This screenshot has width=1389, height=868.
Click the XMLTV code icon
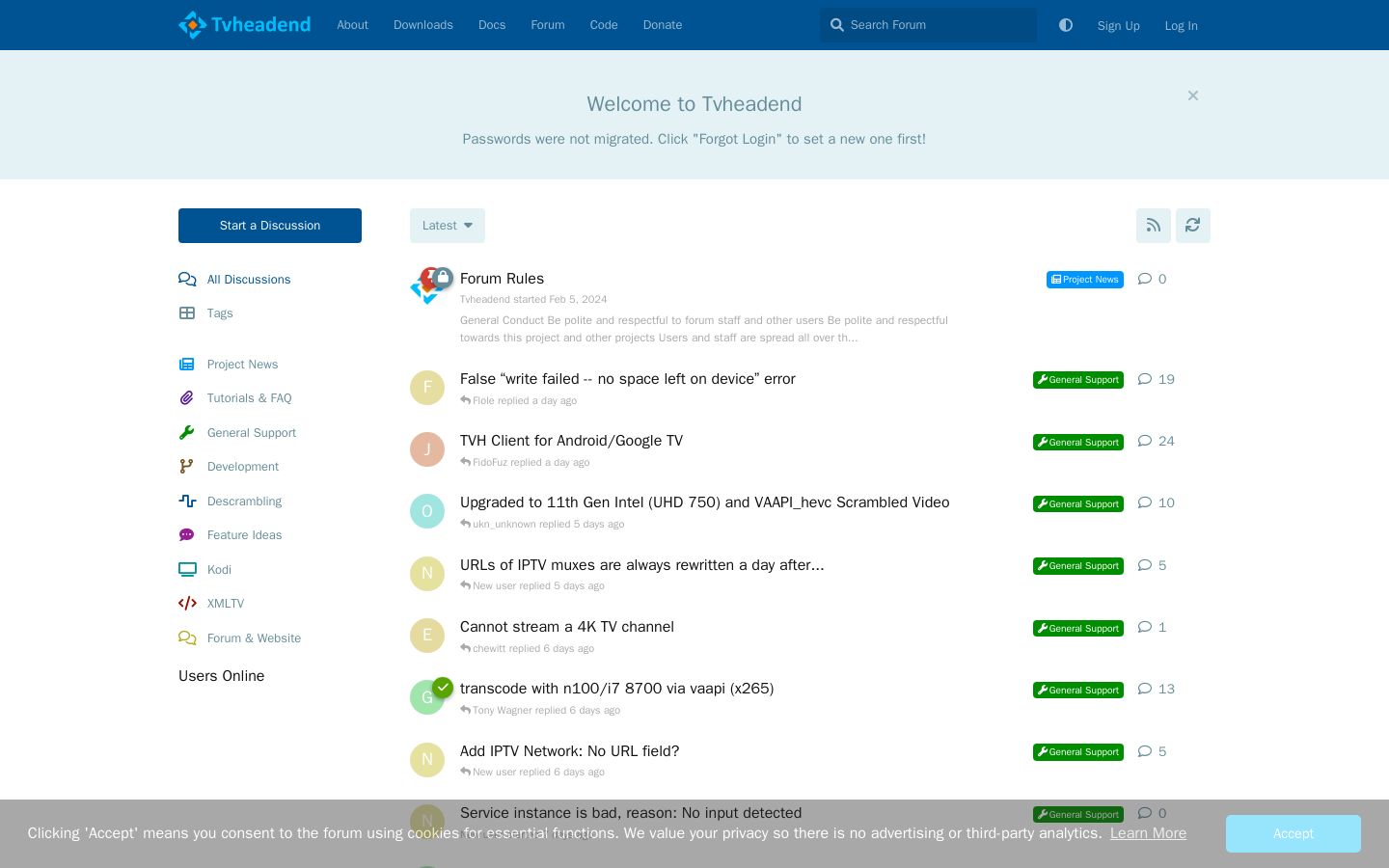coord(187,604)
